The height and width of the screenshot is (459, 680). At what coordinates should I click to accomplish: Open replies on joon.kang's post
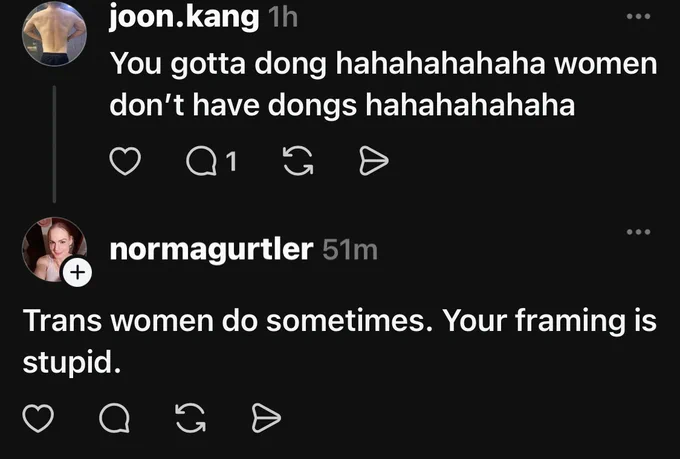point(202,162)
